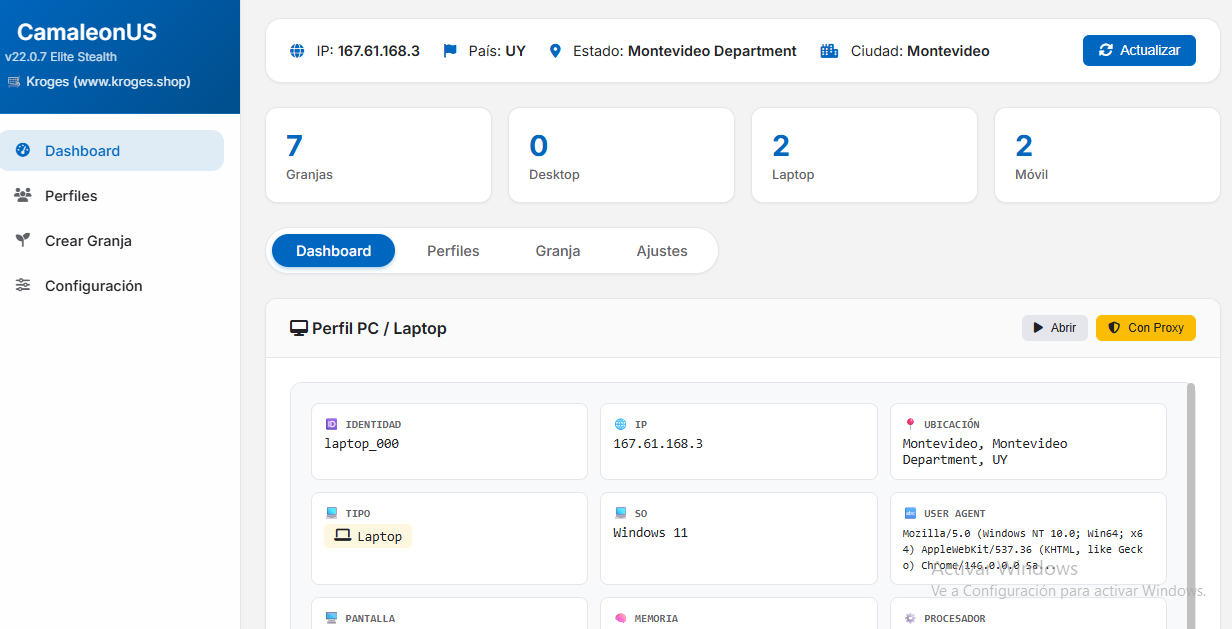The image size is (1232, 629).
Task: Click the profile panel vertical scrollbar
Action: coord(1190,480)
